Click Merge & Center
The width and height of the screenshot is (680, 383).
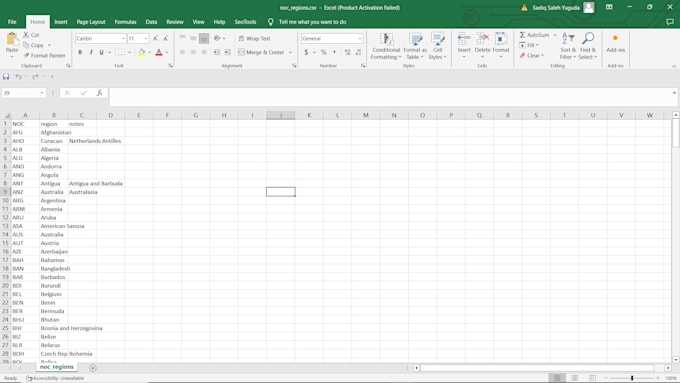click(262, 52)
